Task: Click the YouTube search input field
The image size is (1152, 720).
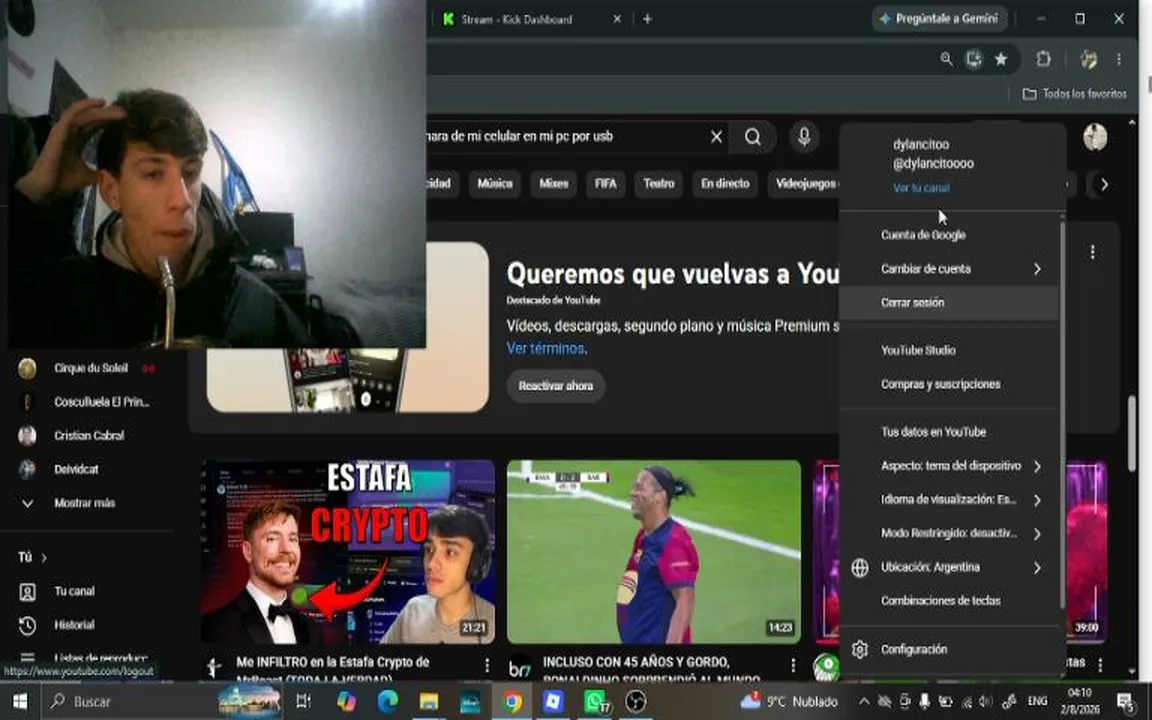Action: (x=566, y=137)
